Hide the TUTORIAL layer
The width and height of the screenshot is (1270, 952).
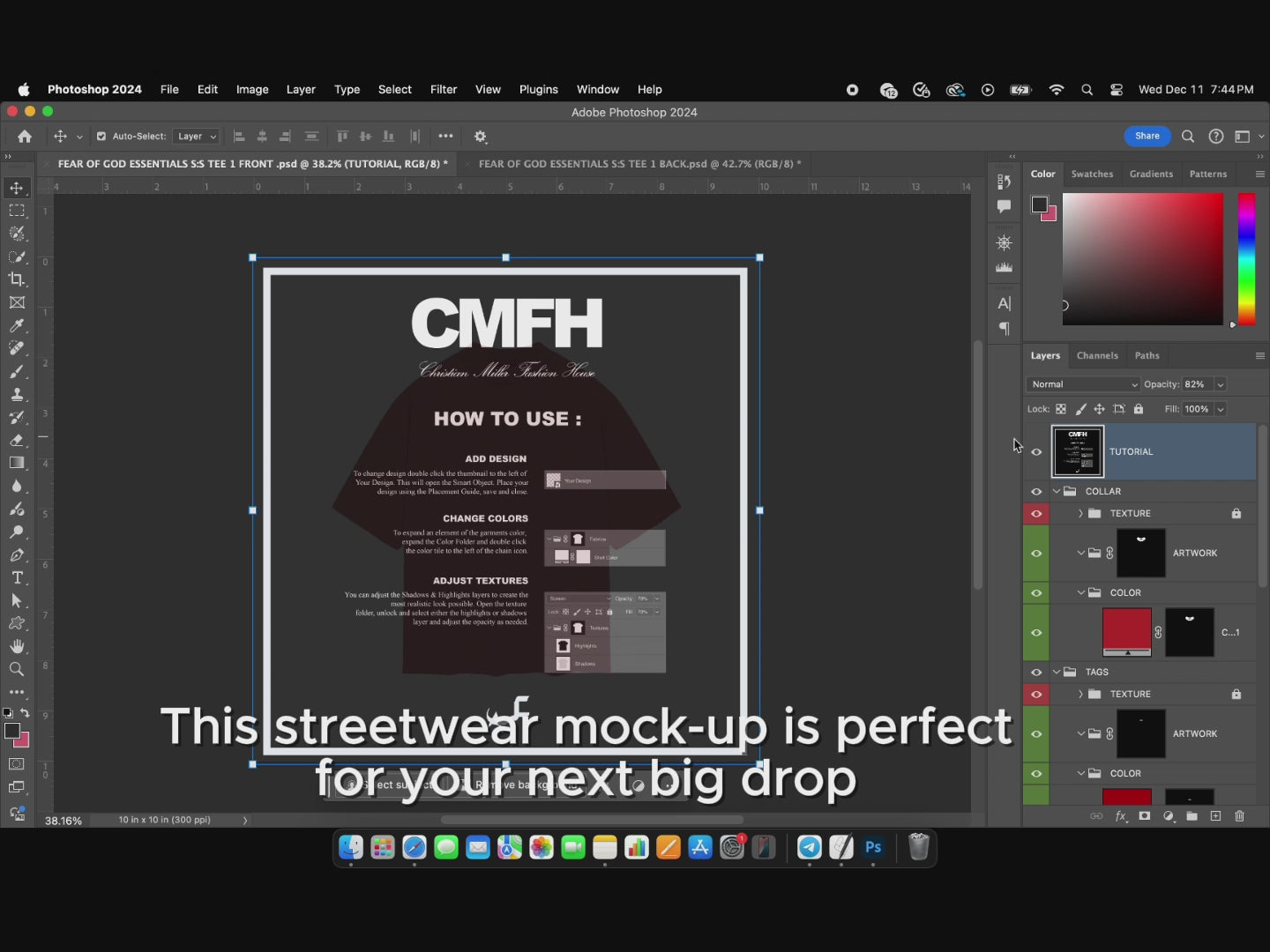click(x=1036, y=452)
